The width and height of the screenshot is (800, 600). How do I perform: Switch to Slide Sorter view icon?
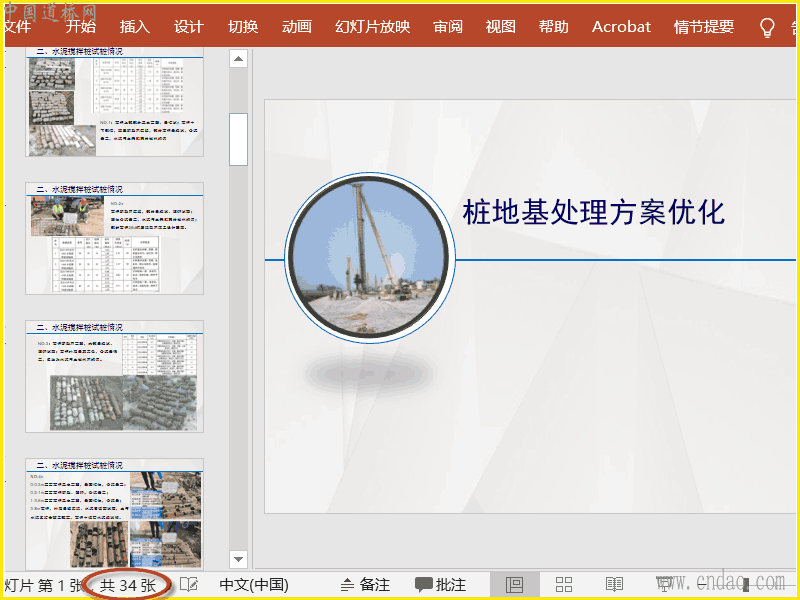564,585
